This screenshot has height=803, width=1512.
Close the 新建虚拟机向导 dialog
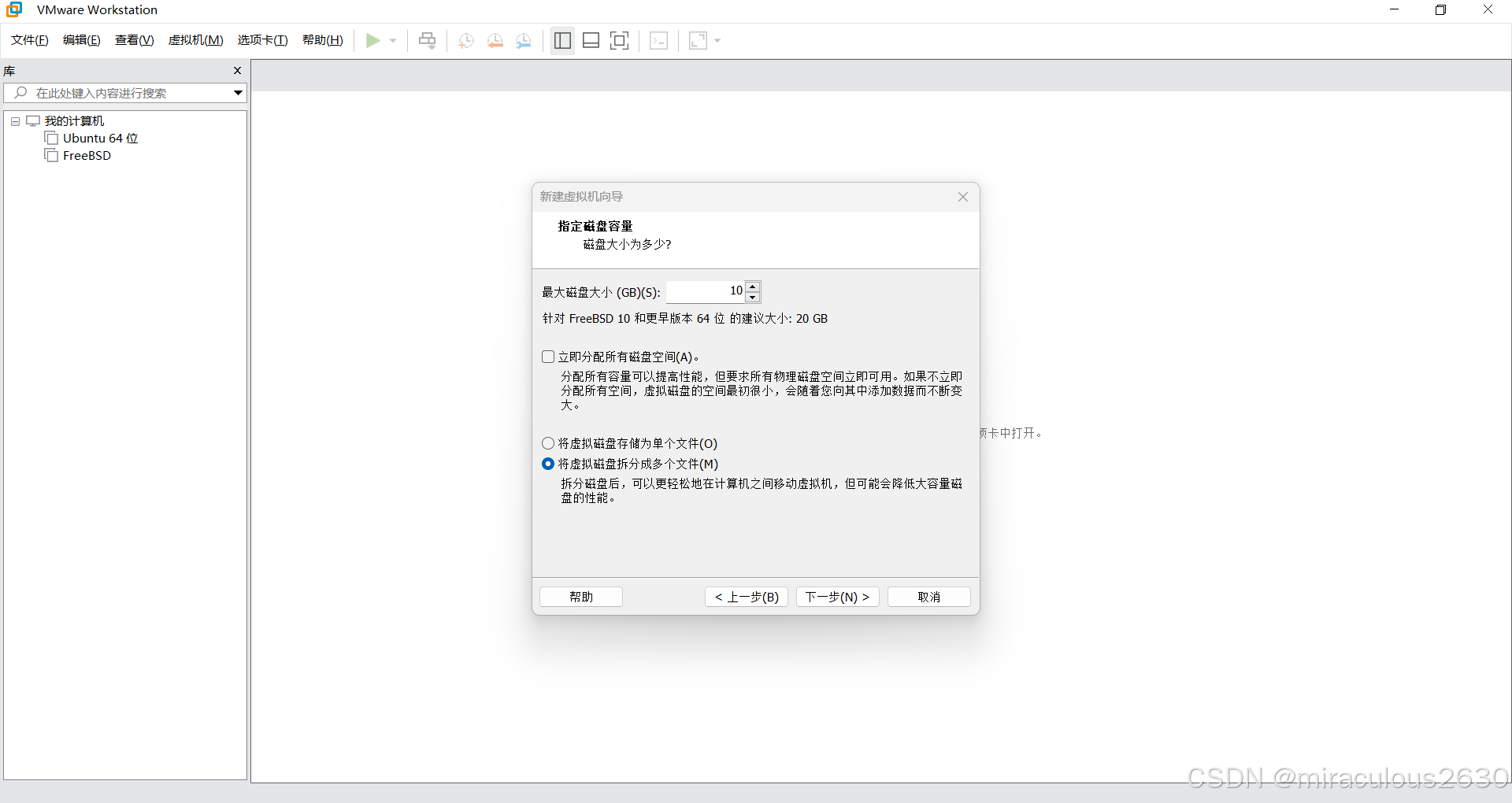coord(963,197)
